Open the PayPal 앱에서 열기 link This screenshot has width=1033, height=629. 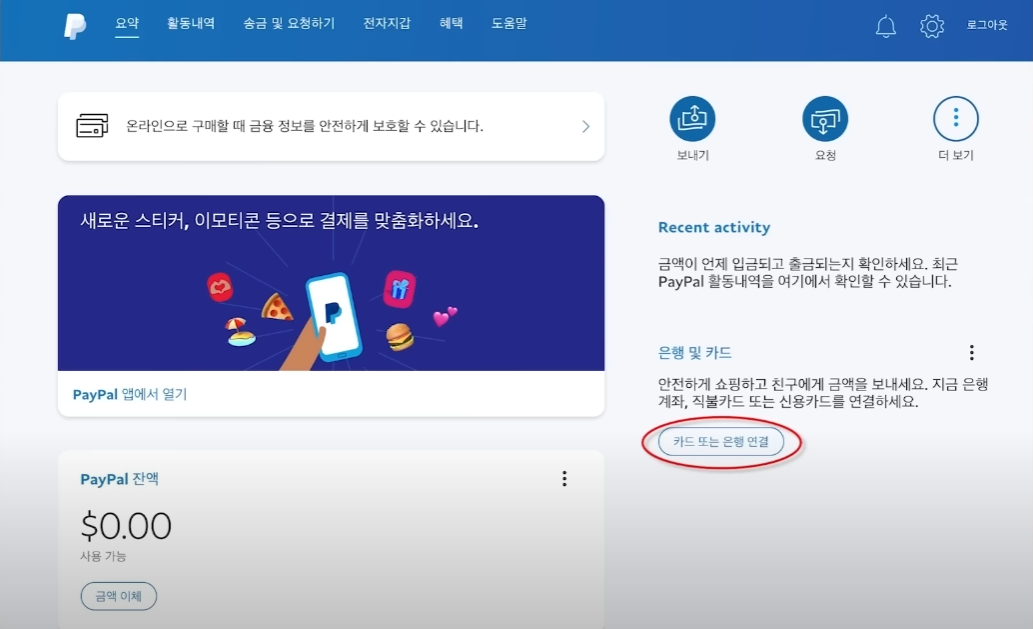point(130,395)
